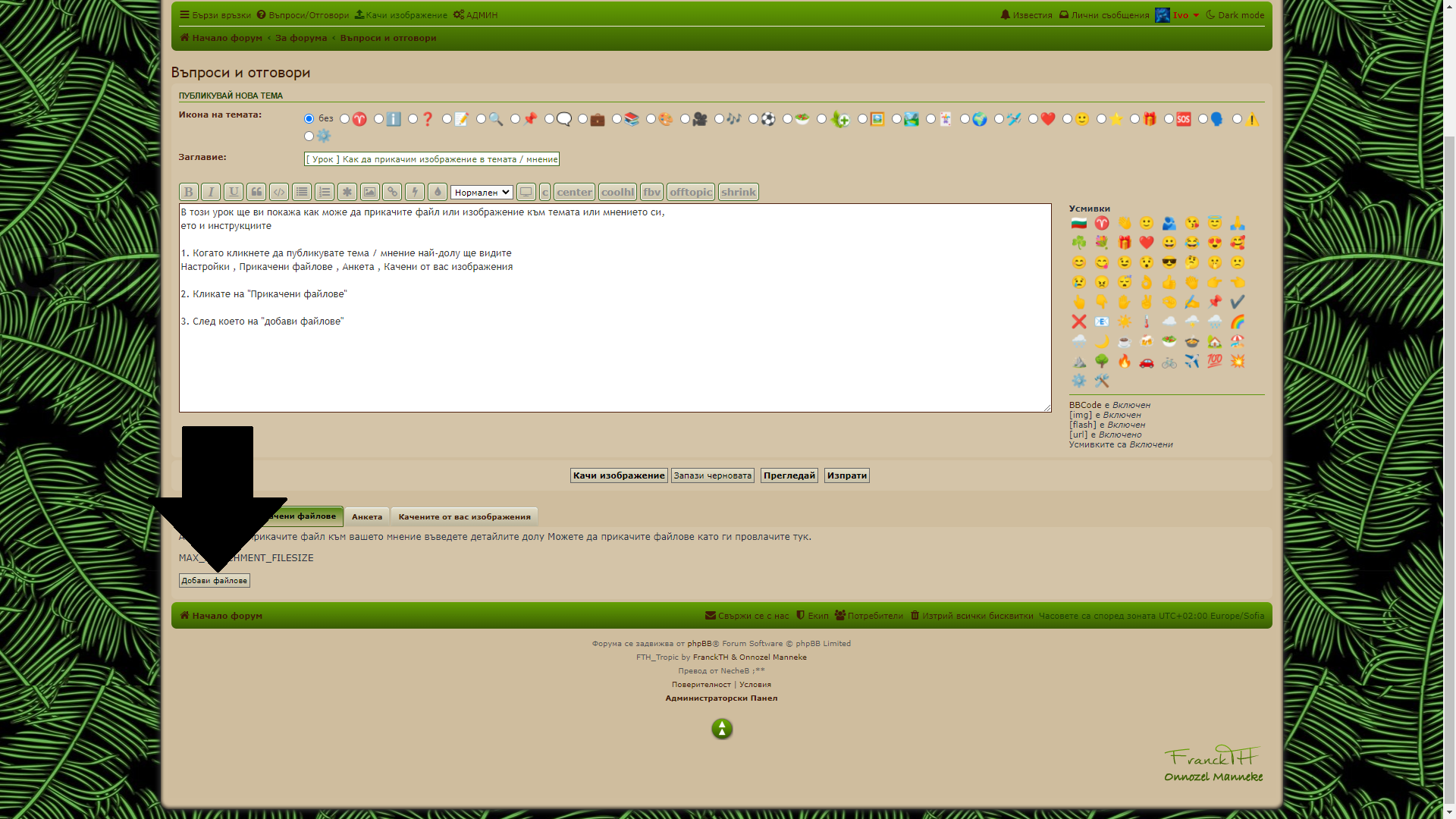Choose the SOS topic icon radio
The height and width of the screenshot is (819, 1456).
tap(1169, 119)
